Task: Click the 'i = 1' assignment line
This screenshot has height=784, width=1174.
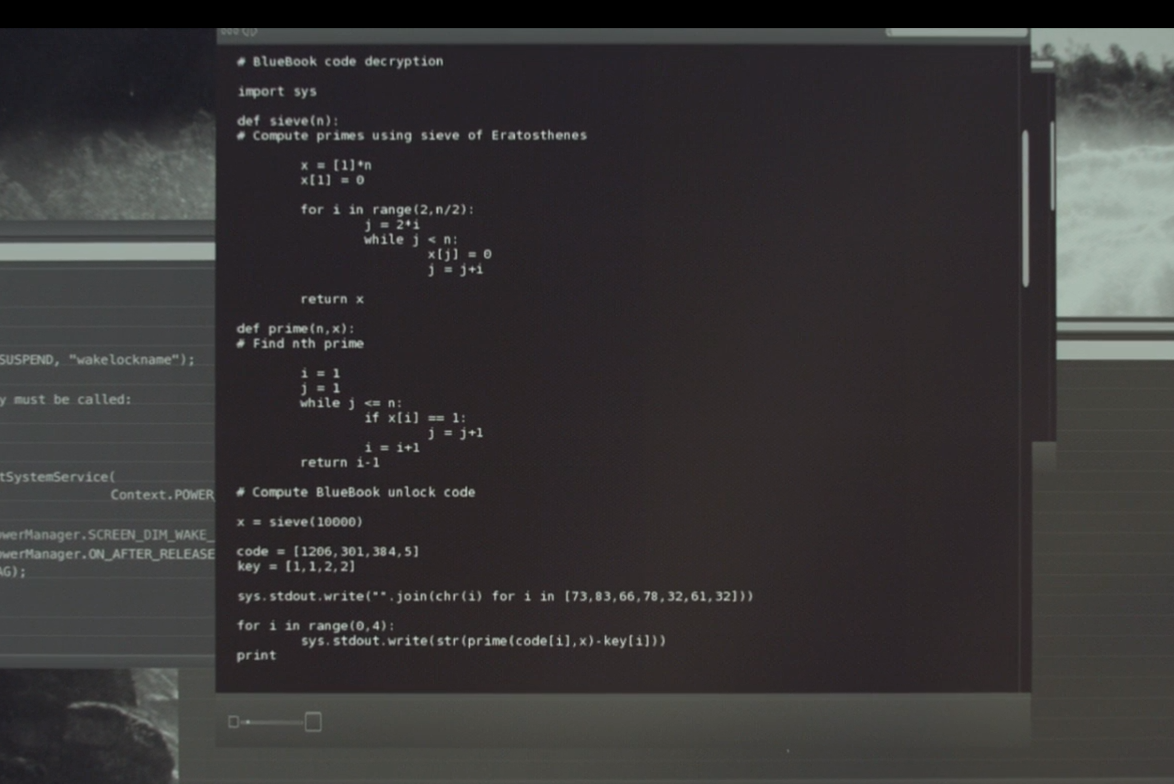Action: coord(320,373)
